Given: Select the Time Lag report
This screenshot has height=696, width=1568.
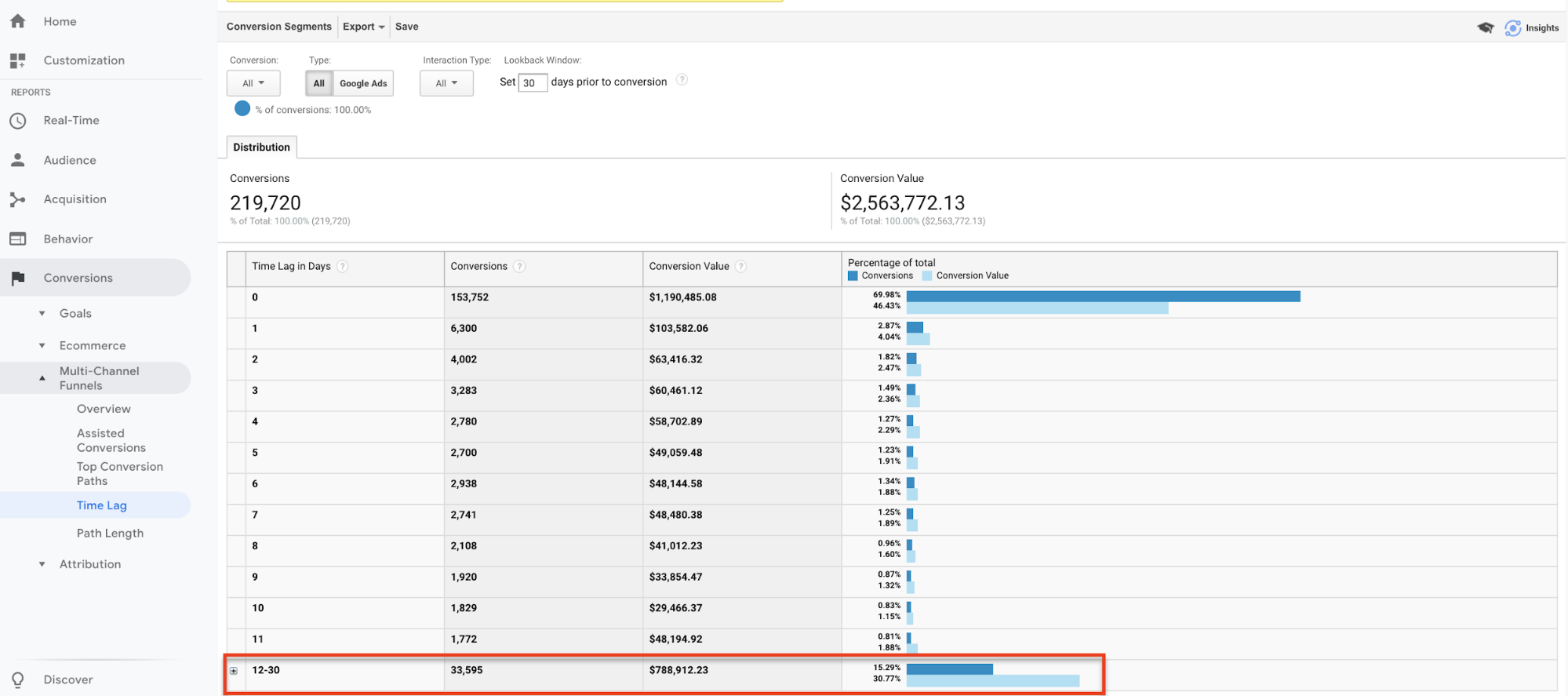Looking at the screenshot, I should [x=102, y=505].
